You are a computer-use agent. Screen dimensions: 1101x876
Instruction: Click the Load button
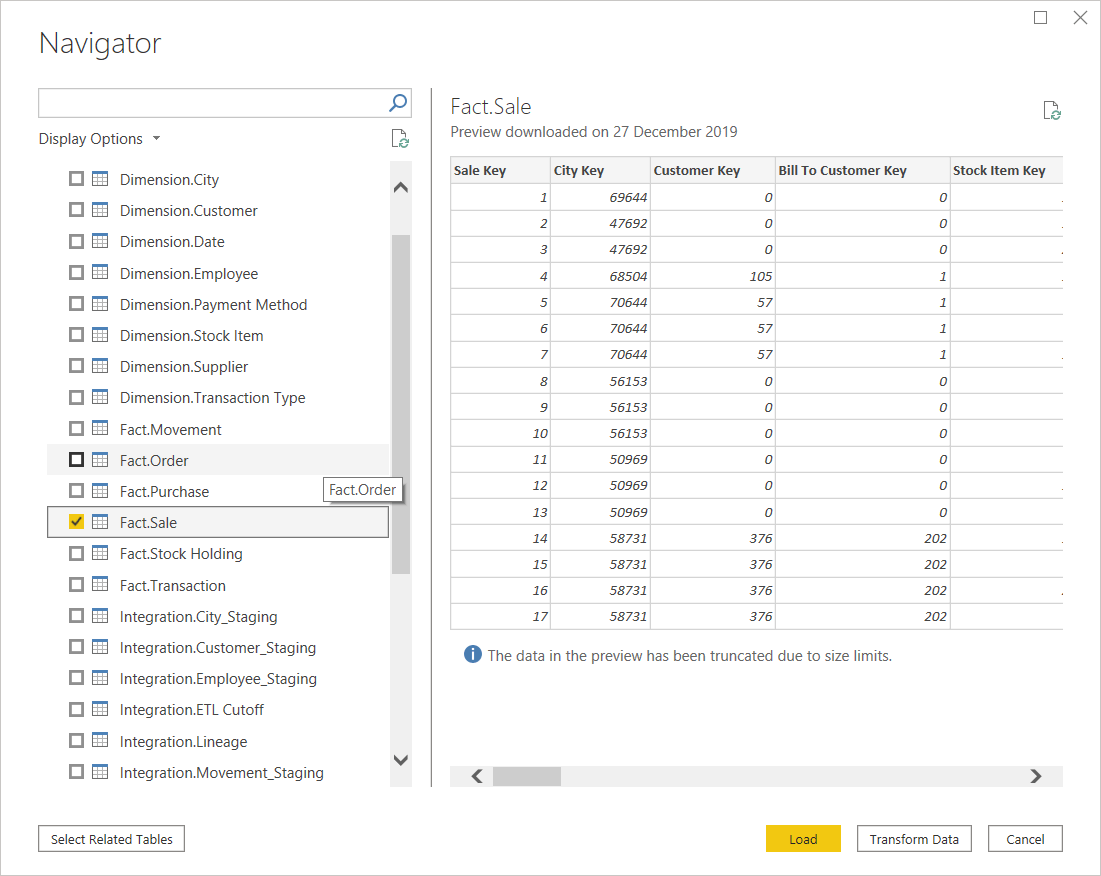pos(803,838)
